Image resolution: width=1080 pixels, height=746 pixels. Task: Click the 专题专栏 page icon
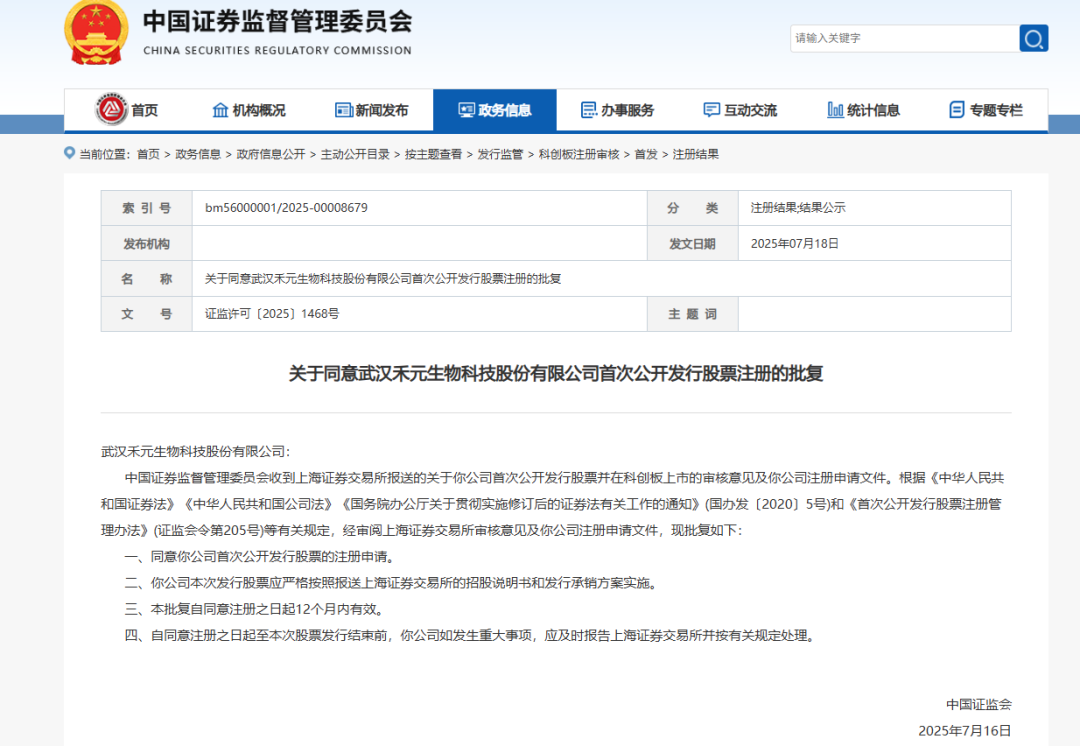[957, 110]
